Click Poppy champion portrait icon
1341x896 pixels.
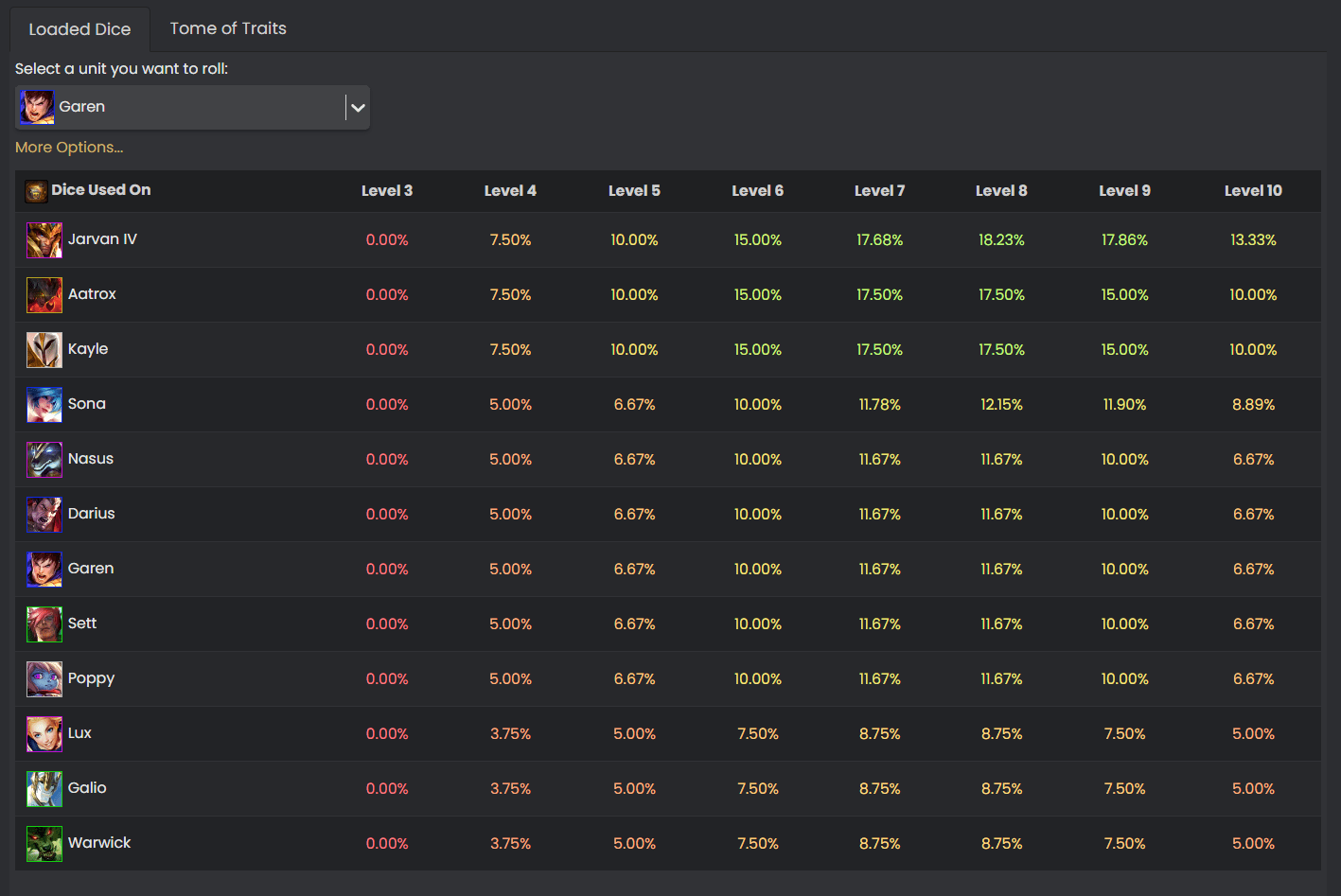pyautogui.click(x=44, y=679)
